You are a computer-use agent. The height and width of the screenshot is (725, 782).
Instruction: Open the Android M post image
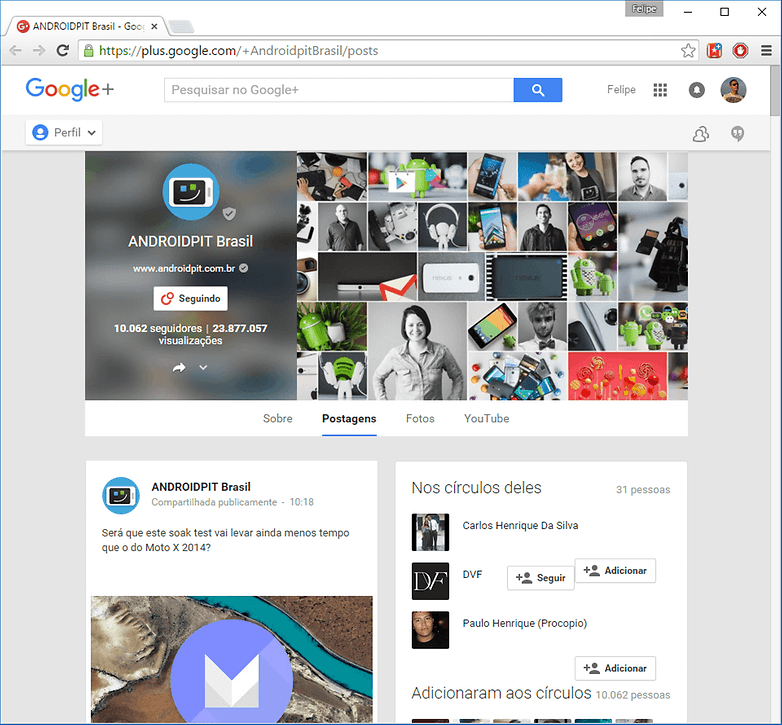231,659
